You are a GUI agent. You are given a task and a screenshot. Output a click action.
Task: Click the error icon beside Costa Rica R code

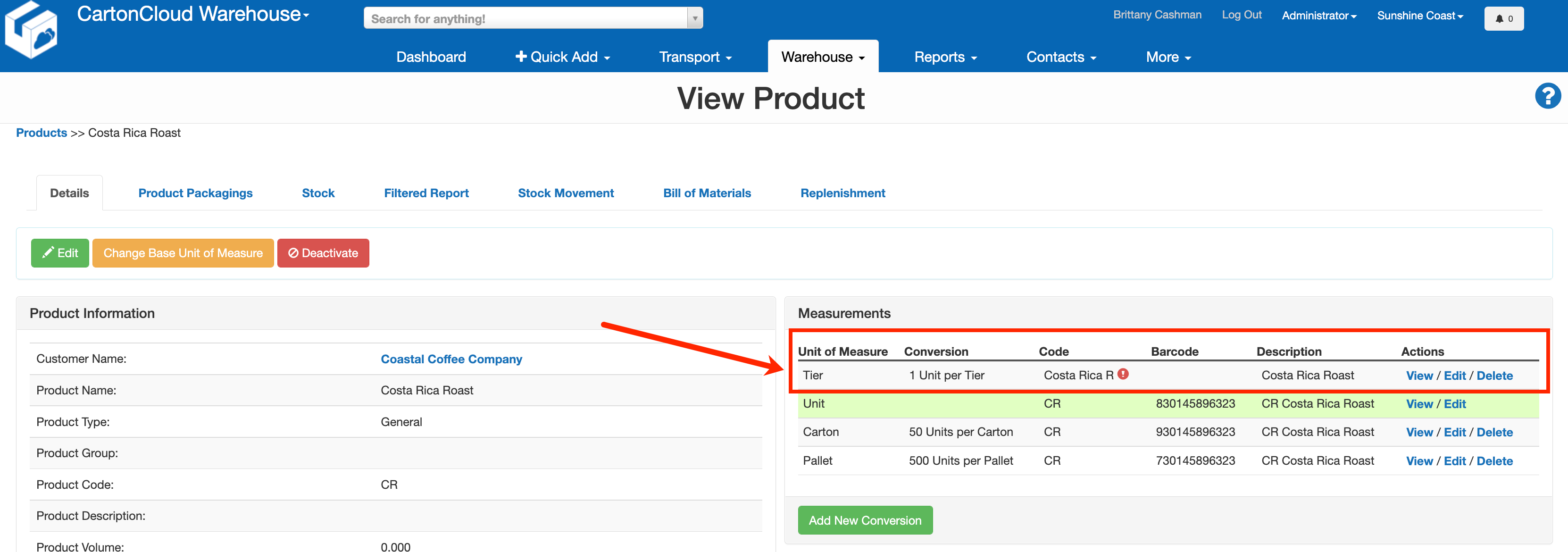[x=1123, y=374]
